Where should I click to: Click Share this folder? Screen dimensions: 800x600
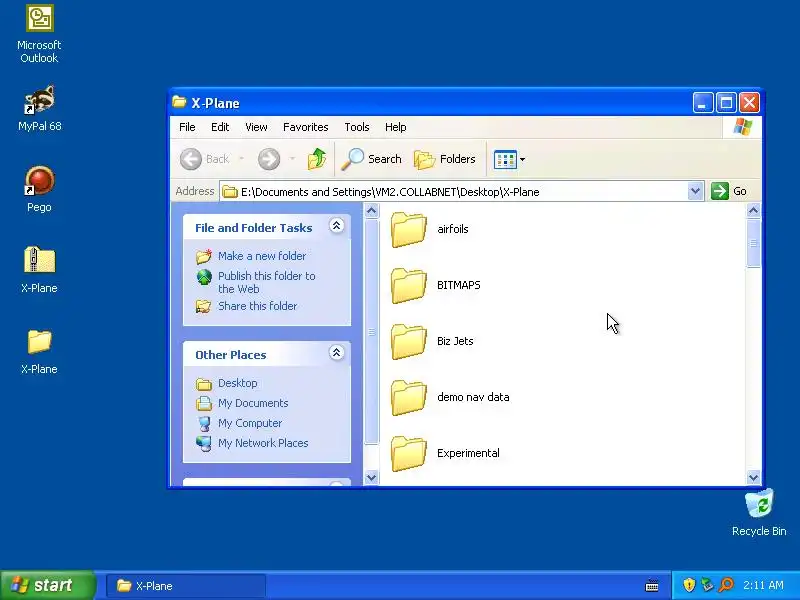258,306
